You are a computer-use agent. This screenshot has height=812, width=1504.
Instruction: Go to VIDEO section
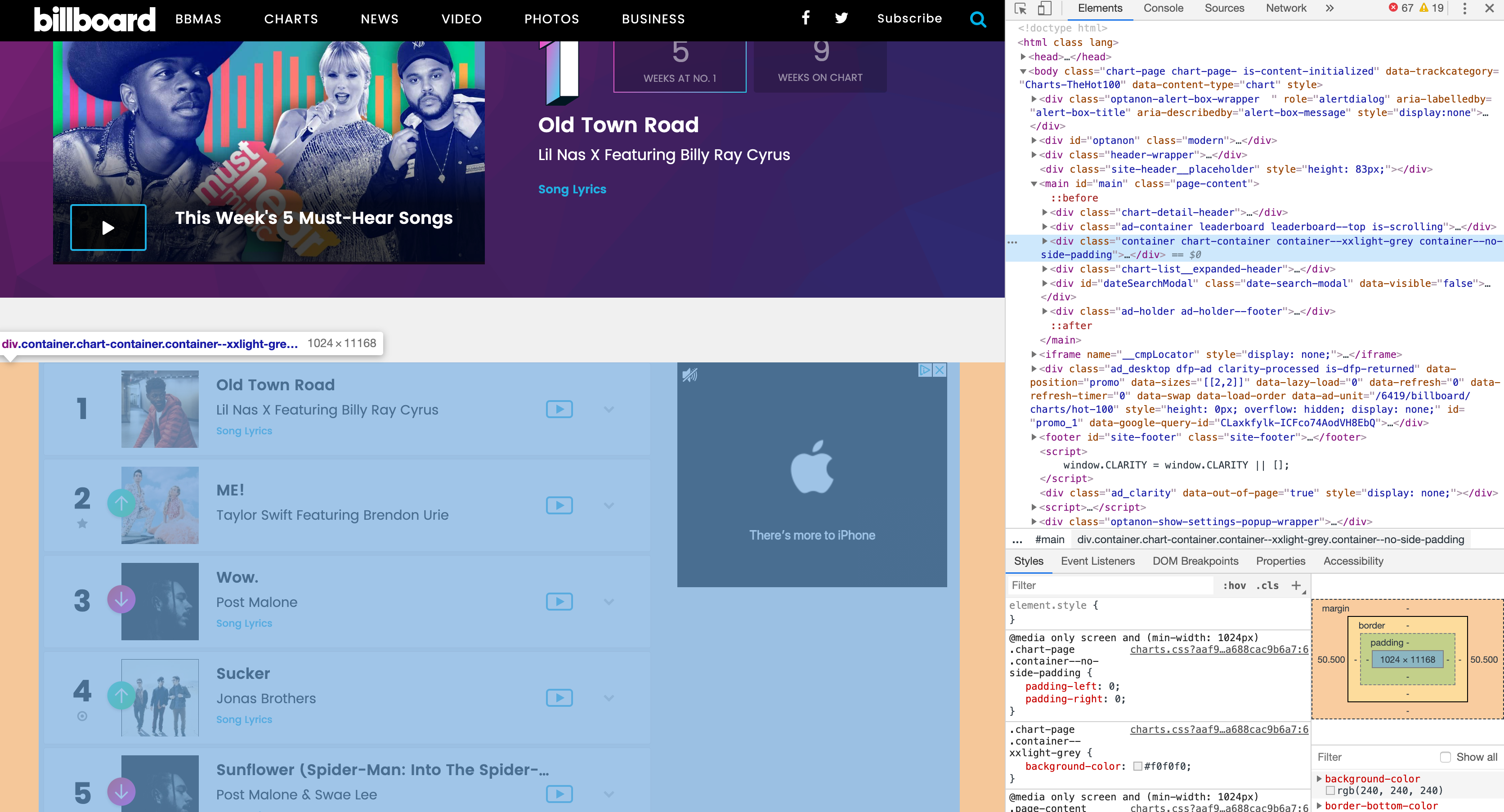pyautogui.click(x=461, y=19)
